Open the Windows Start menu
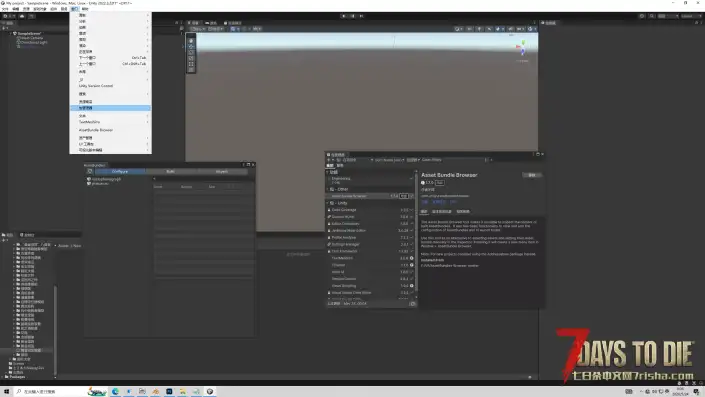The width and height of the screenshot is (705, 397). pos(6,392)
